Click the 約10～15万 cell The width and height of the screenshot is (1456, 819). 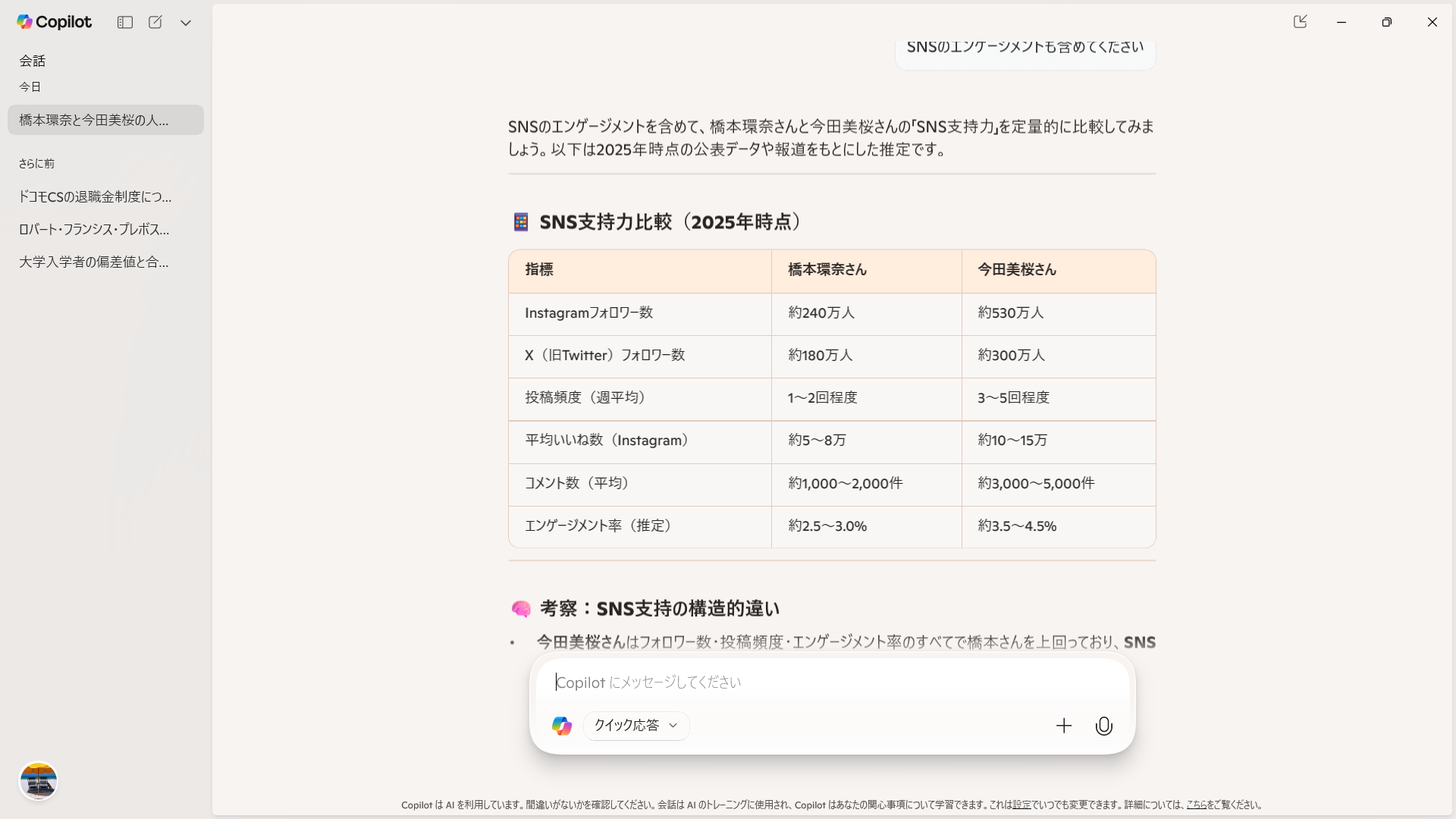1012,440
